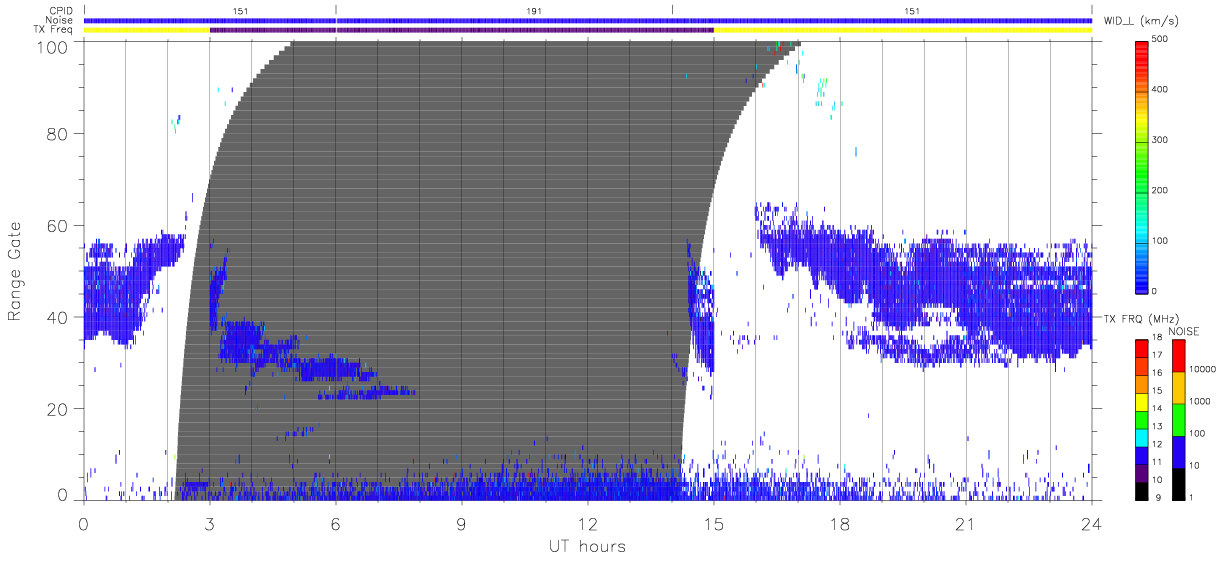Click the 1000 tick in the NOISE legend
Screen dimensions: 1228x567
(x=1201, y=401)
